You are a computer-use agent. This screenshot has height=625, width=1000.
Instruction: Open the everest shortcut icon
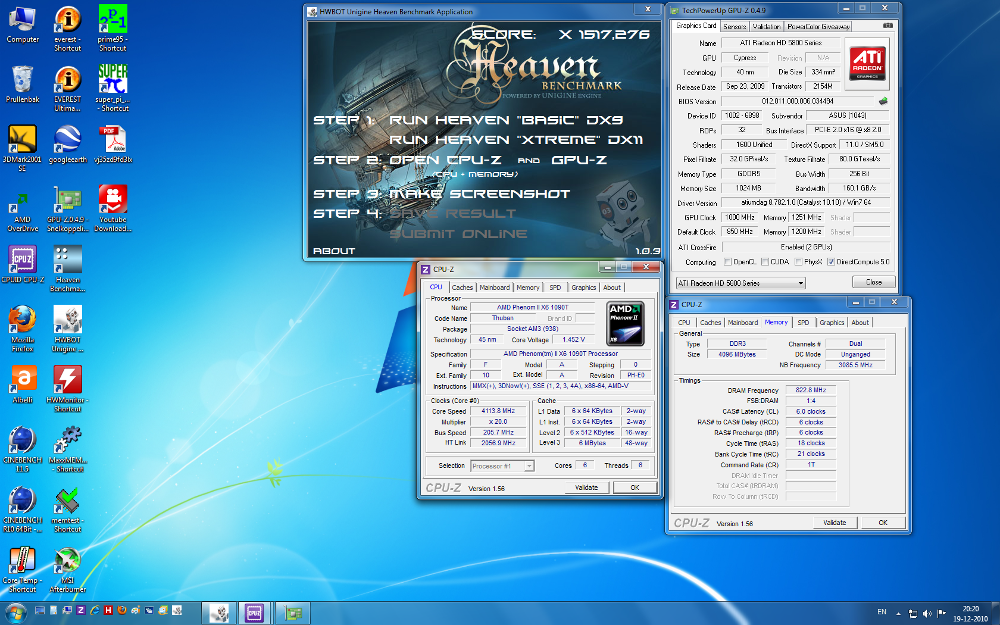pos(68,29)
